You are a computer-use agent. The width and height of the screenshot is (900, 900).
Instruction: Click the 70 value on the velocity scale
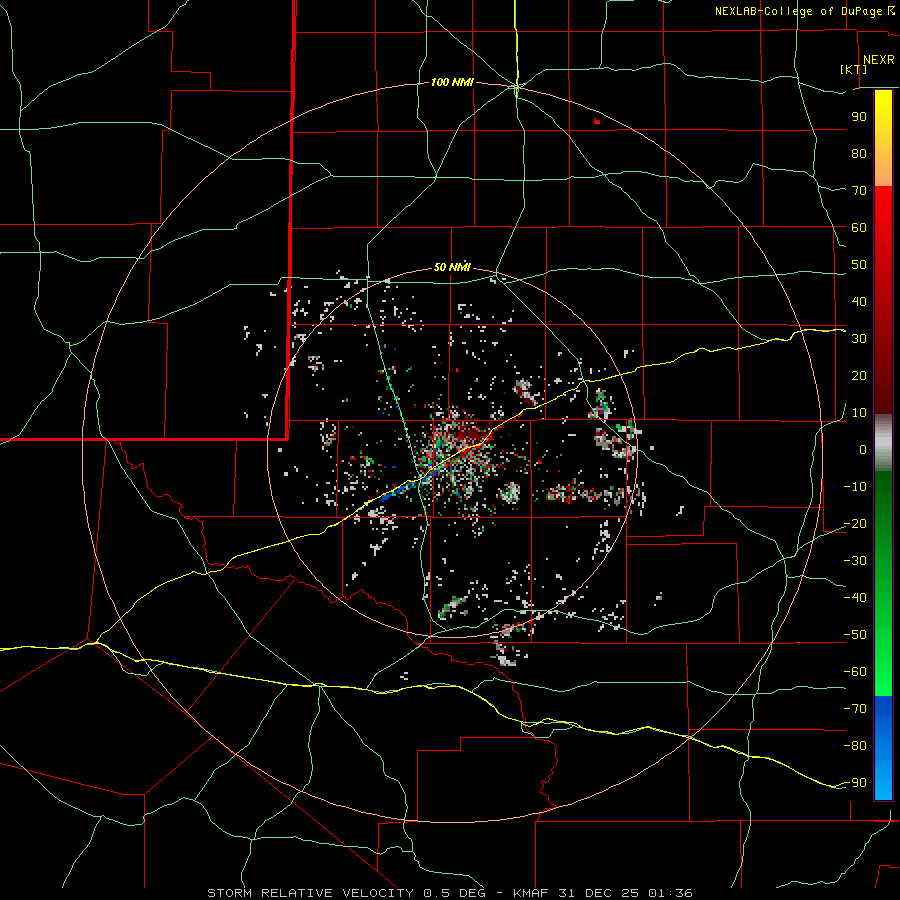click(x=859, y=191)
